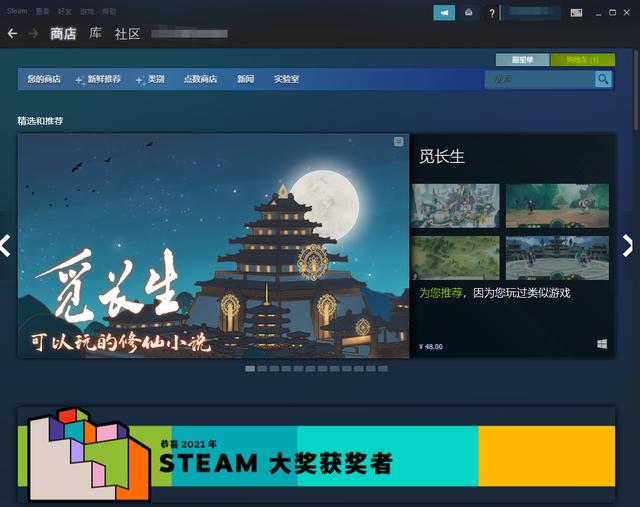Open the 愿望单 wishlist button
This screenshot has height=507, width=640.
[x=522, y=60]
